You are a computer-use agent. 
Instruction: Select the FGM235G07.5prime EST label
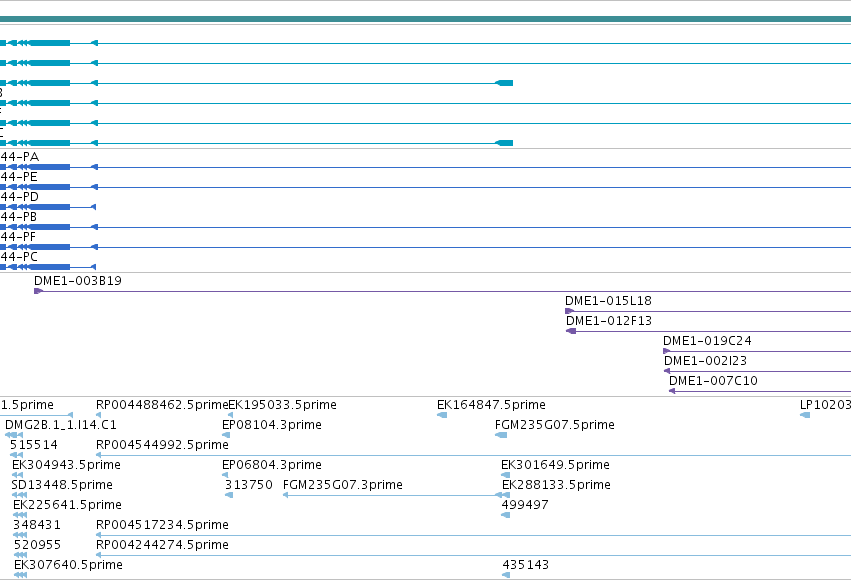pos(554,425)
